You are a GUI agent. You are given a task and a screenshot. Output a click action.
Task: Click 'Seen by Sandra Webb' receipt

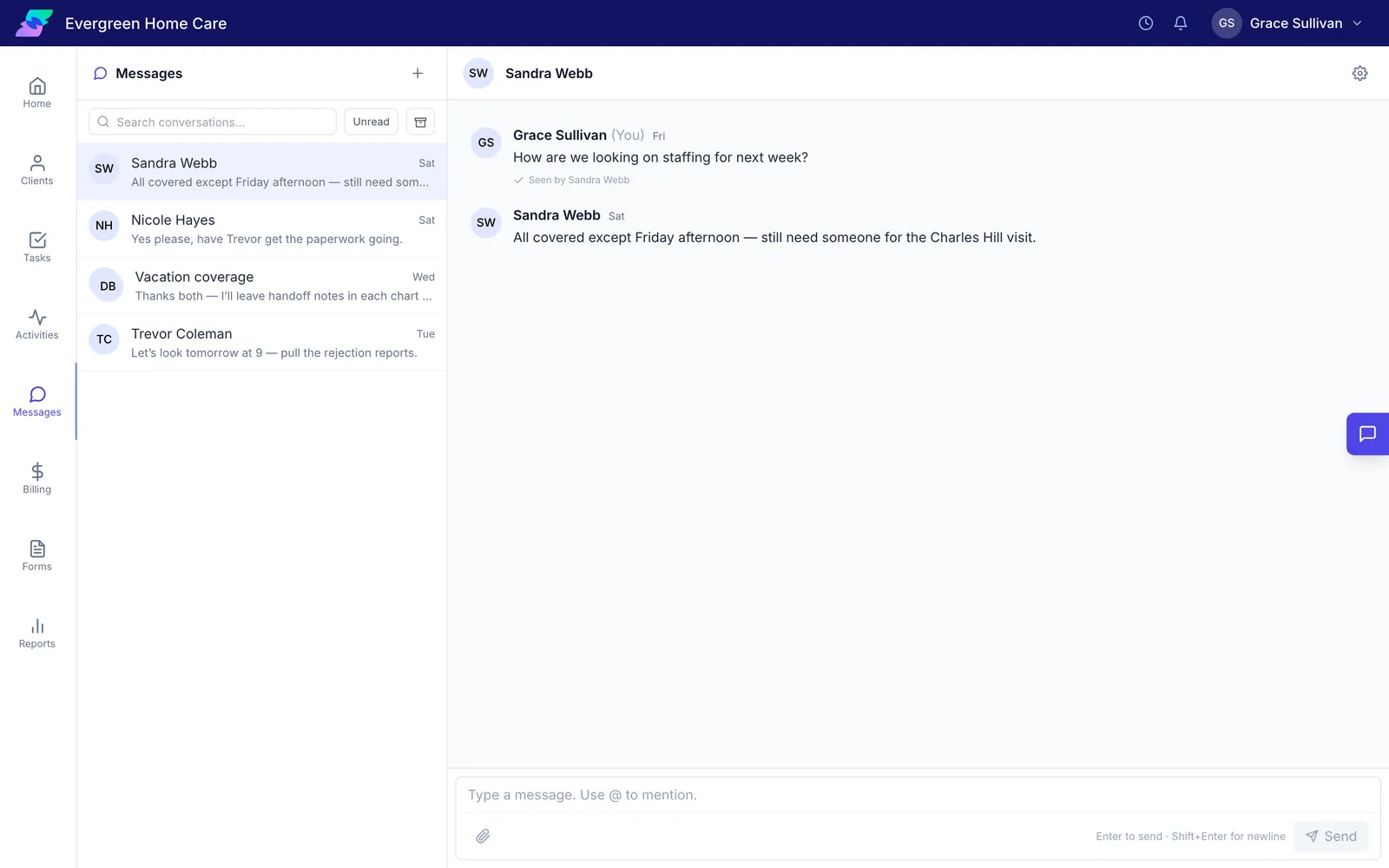pos(572,181)
